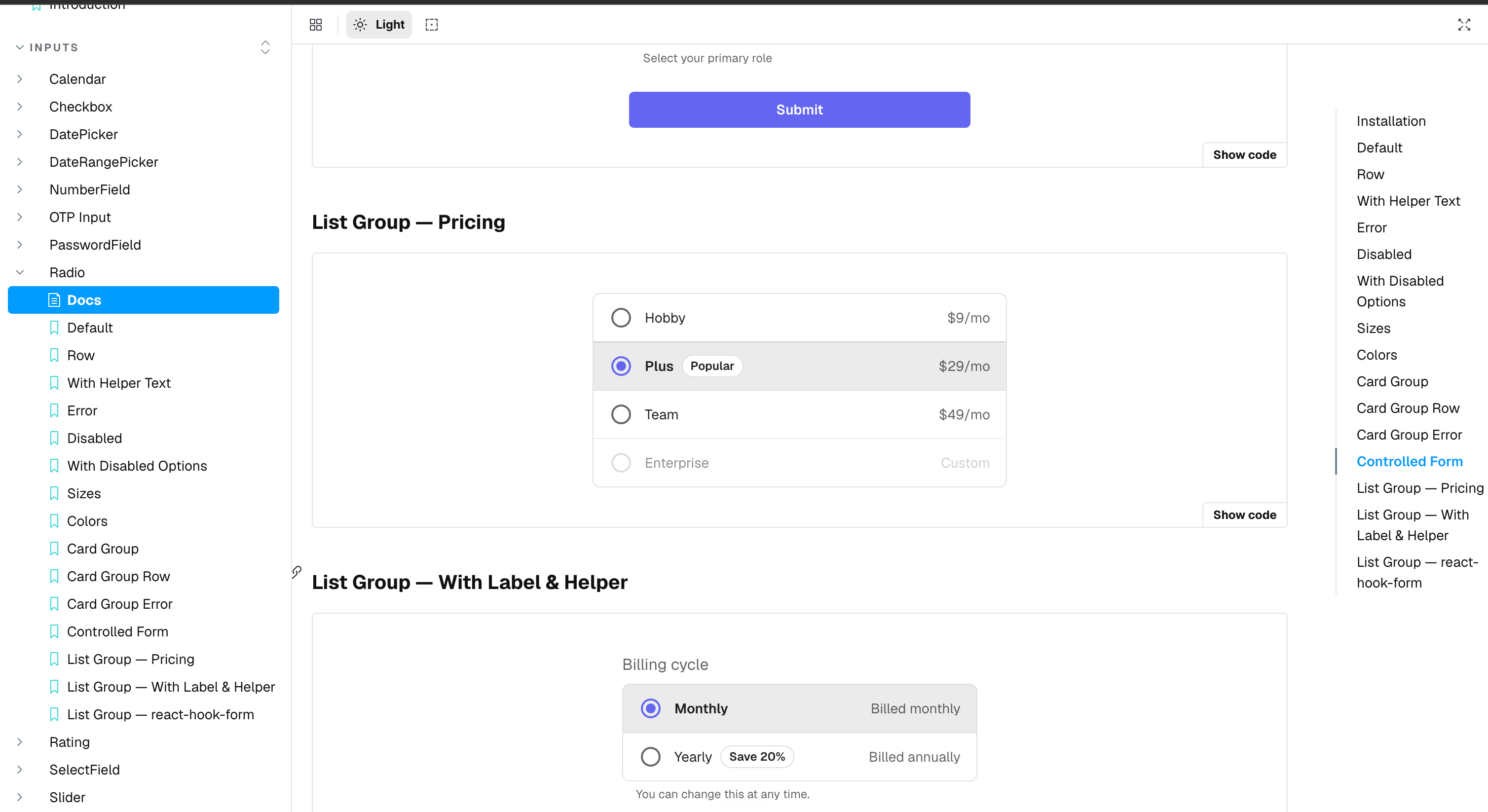Select the Monthly billing radio button

(650, 708)
